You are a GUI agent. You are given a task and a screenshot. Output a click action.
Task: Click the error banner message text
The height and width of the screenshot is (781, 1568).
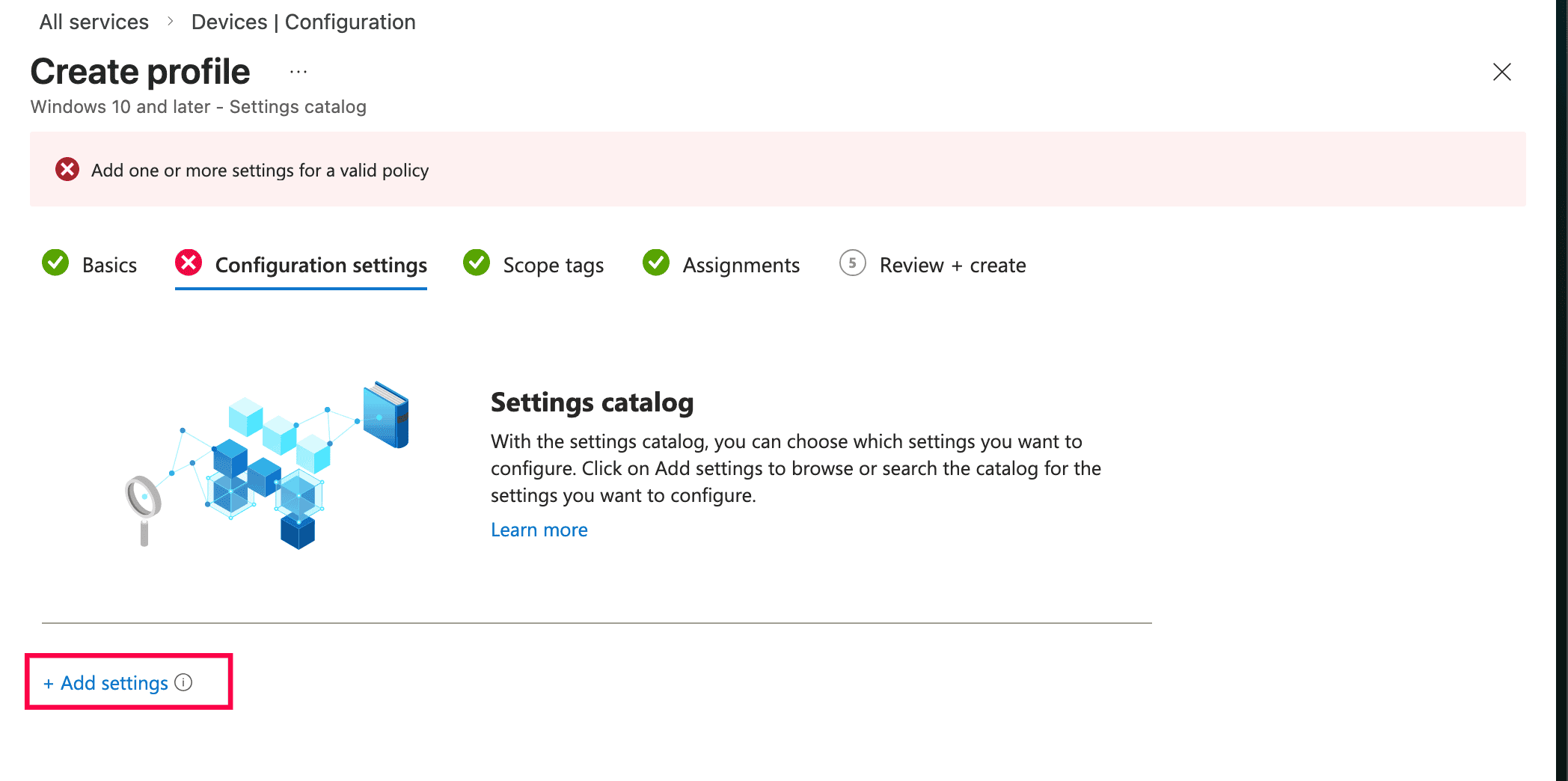pyautogui.click(x=260, y=170)
